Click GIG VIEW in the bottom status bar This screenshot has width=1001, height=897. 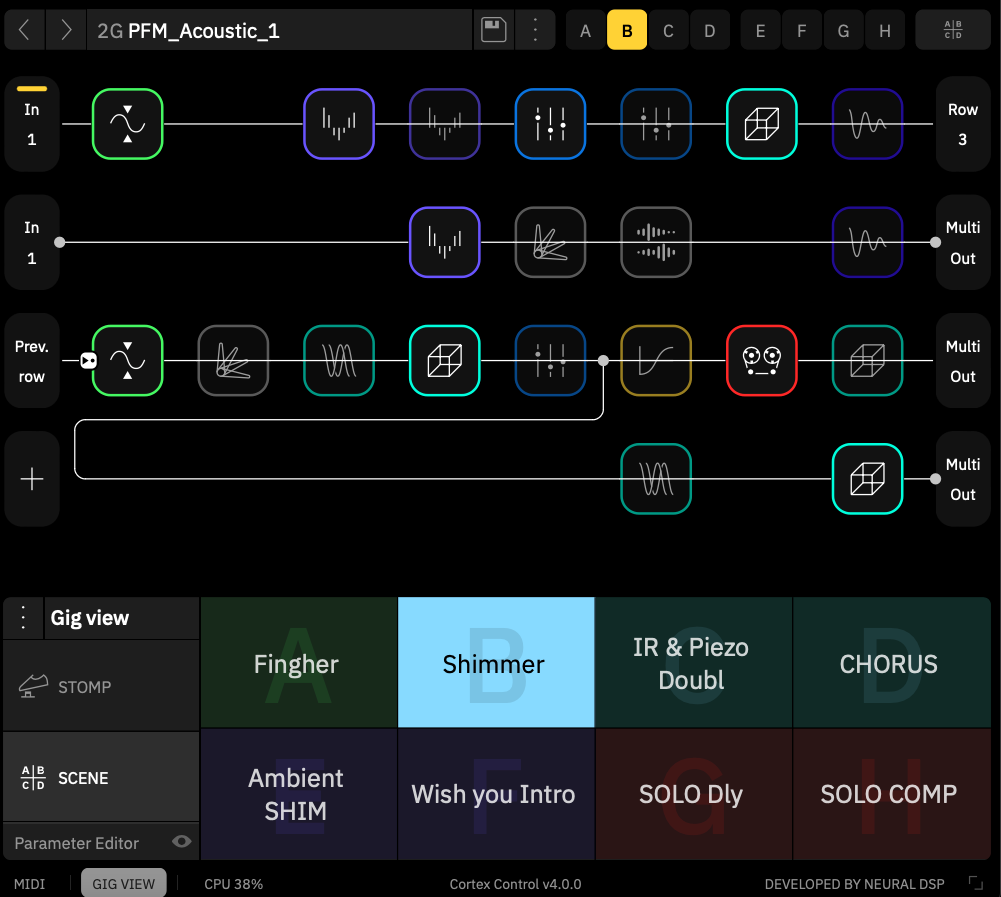click(123, 883)
